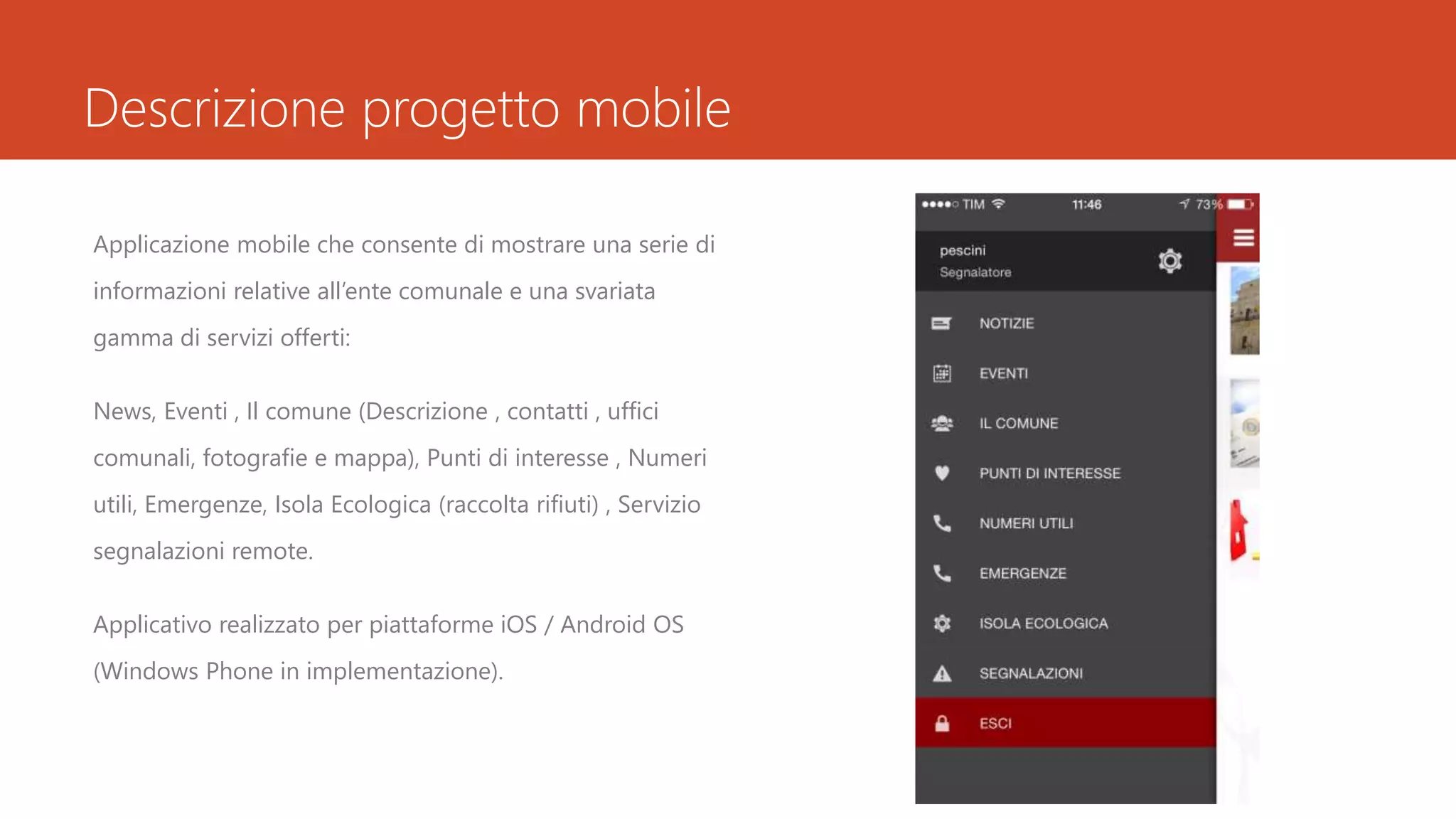Select the PUNTI DI INTERESSE label
The height and width of the screenshot is (819, 1456).
[x=1049, y=473]
